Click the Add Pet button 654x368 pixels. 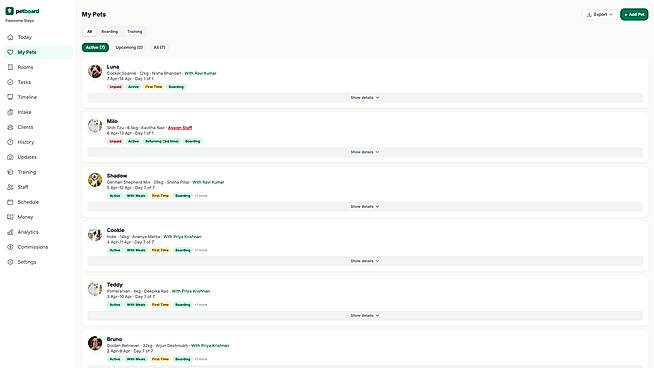(634, 15)
